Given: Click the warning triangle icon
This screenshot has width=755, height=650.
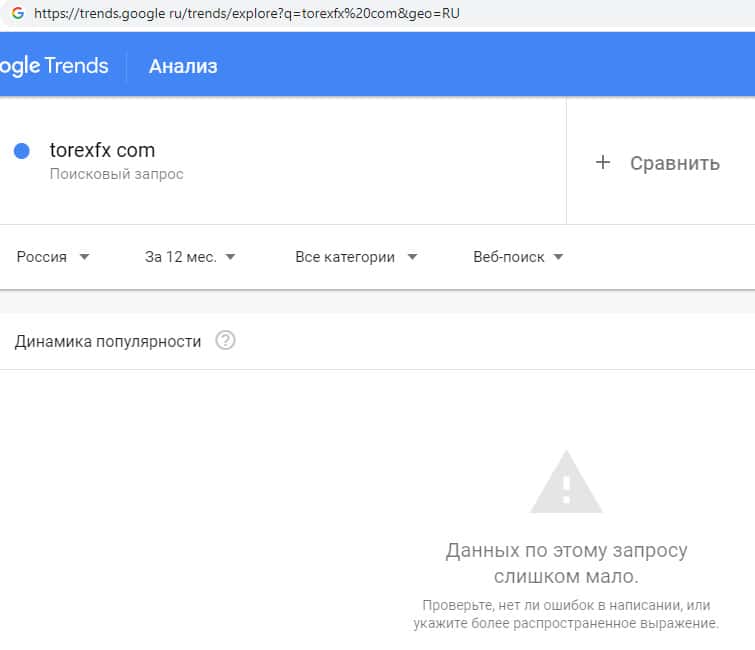Looking at the screenshot, I should pyautogui.click(x=566, y=483).
